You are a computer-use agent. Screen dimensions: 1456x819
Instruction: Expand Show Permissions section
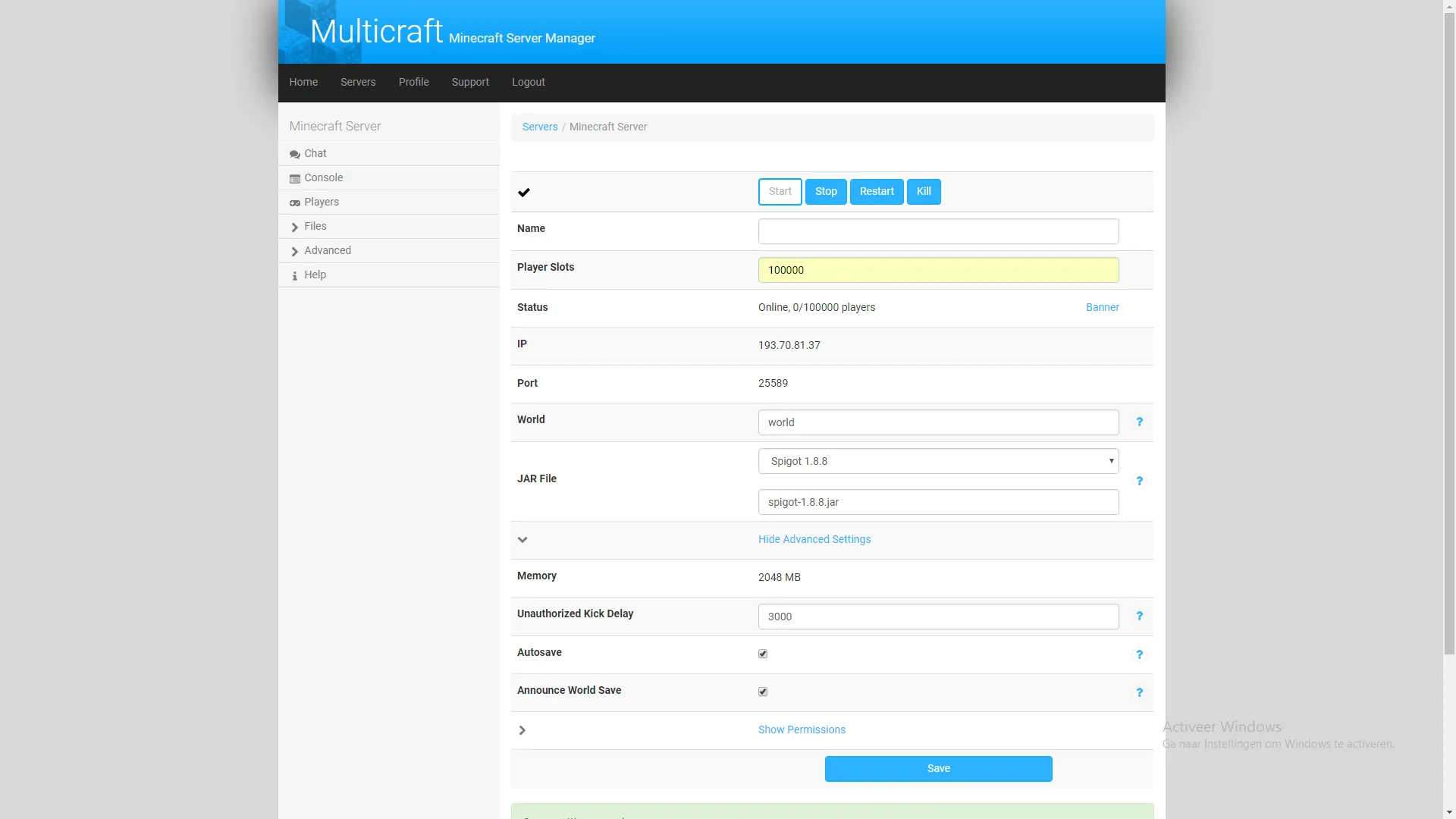click(x=802, y=730)
